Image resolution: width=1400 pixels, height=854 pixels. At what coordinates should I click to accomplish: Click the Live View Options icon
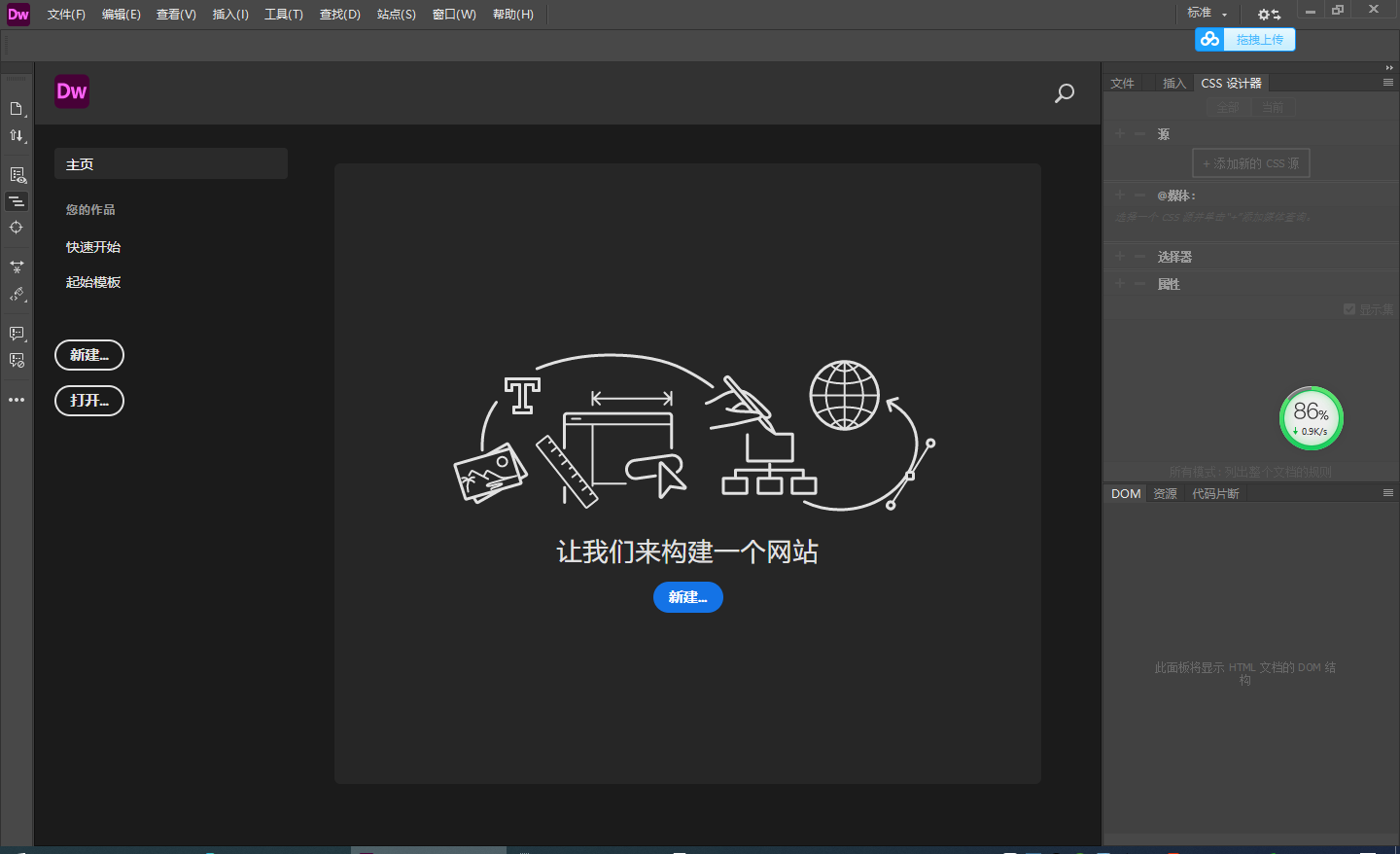(x=17, y=175)
